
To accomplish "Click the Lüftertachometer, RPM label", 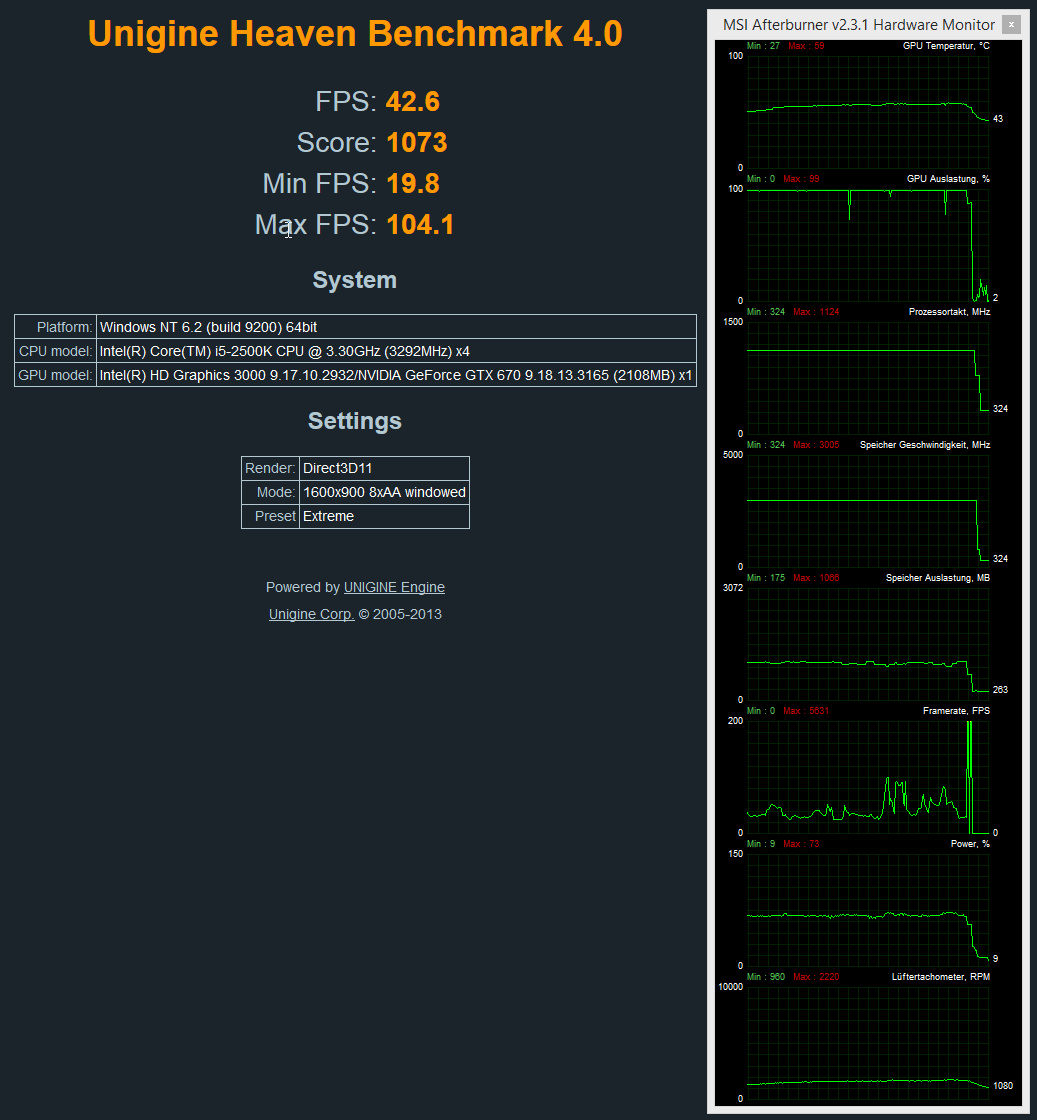I will coord(941,976).
